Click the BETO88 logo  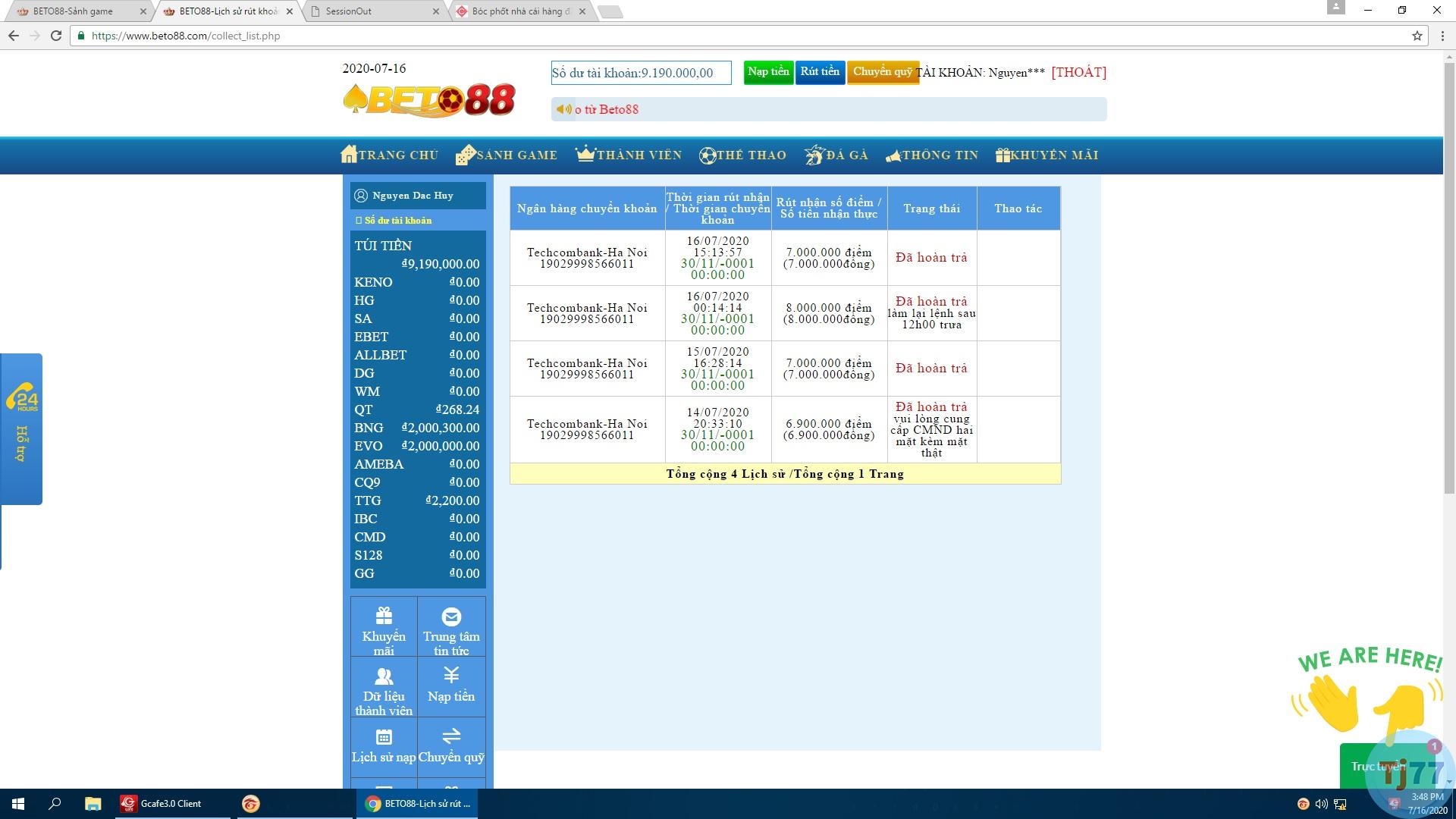[429, 101]
